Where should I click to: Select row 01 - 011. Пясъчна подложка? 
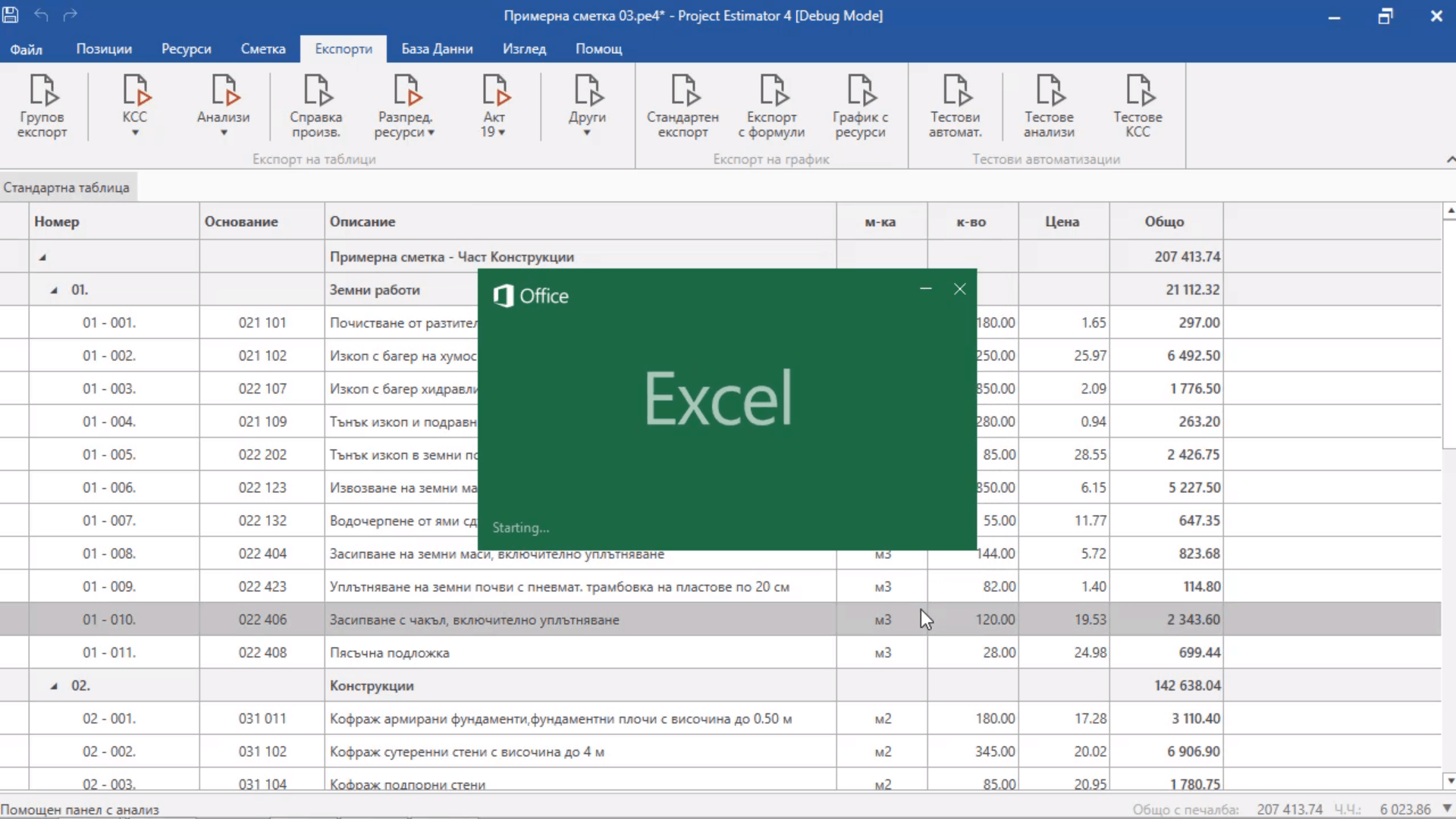click(x=720, y=653)
